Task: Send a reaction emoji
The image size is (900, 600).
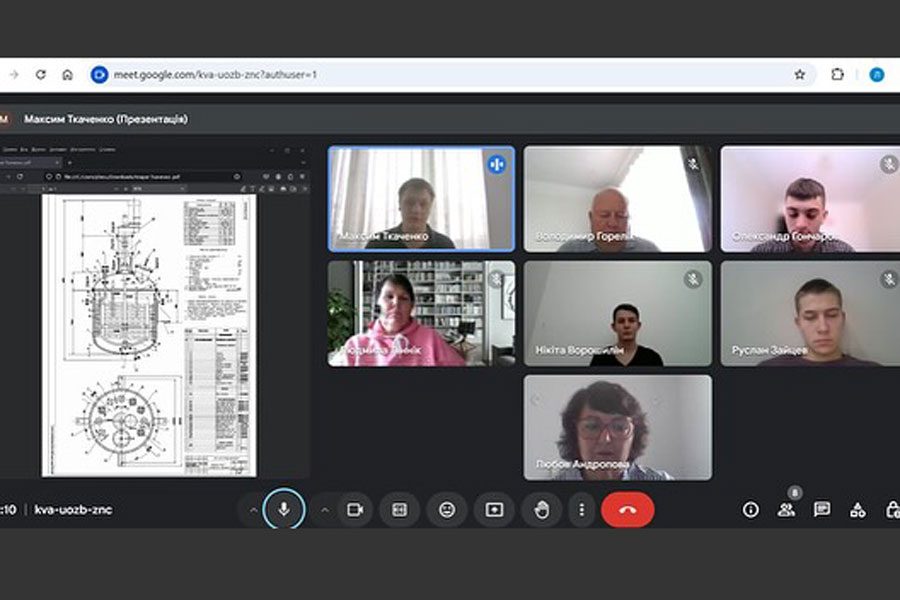Action: pos(447,509)
